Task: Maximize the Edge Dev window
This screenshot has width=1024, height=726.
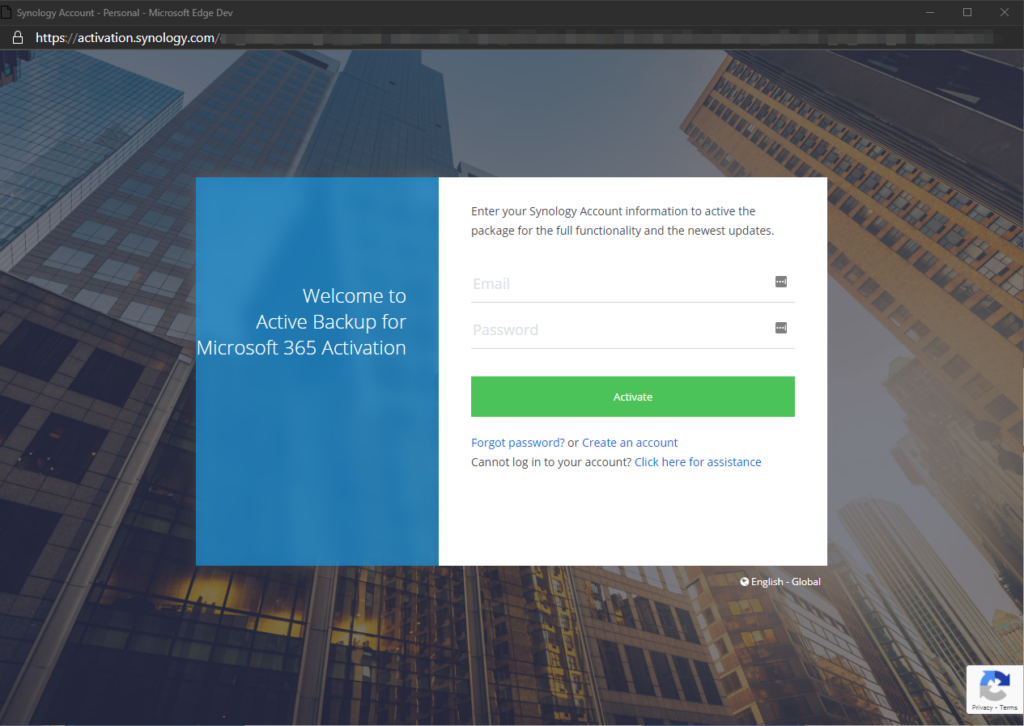Action: pos(967,12)
